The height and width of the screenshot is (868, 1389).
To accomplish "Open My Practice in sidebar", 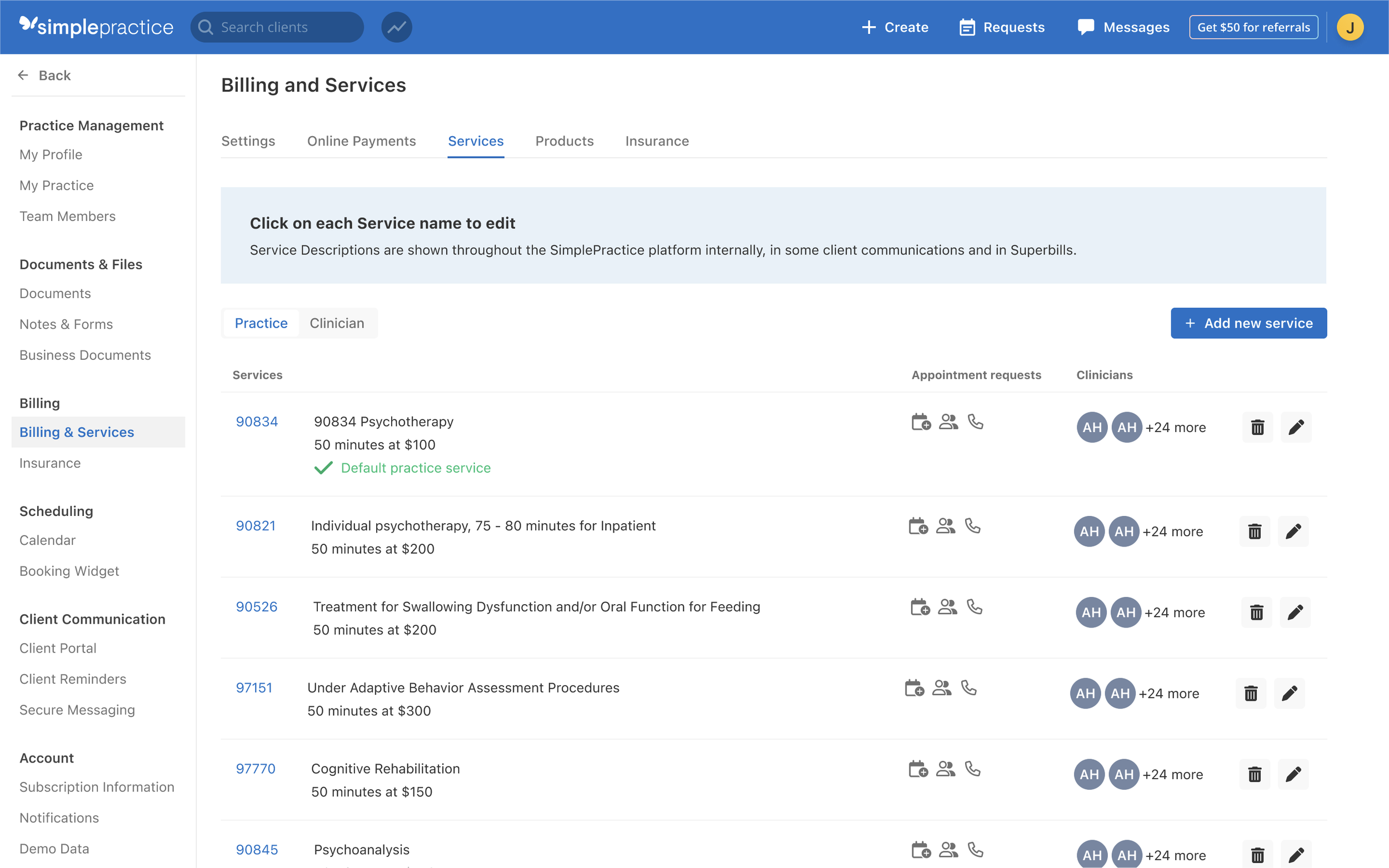I will pos(56,185).
